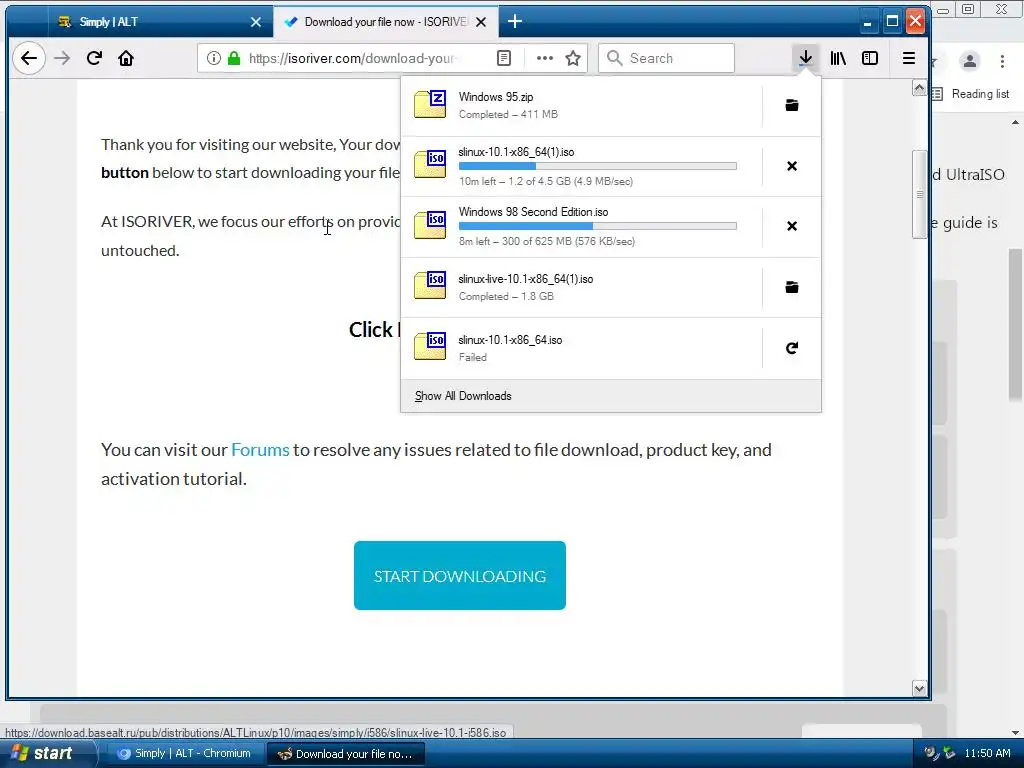1024x768 pixels.
Task: Toggle reader view icon in address bar
Action: coord(504,58)
